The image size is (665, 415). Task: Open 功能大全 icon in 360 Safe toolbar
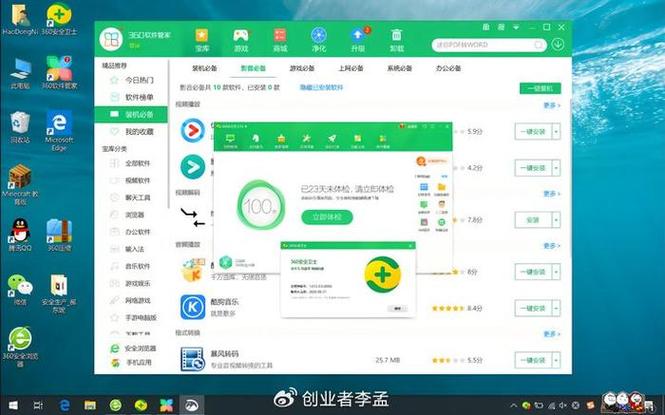click(358, 141)
